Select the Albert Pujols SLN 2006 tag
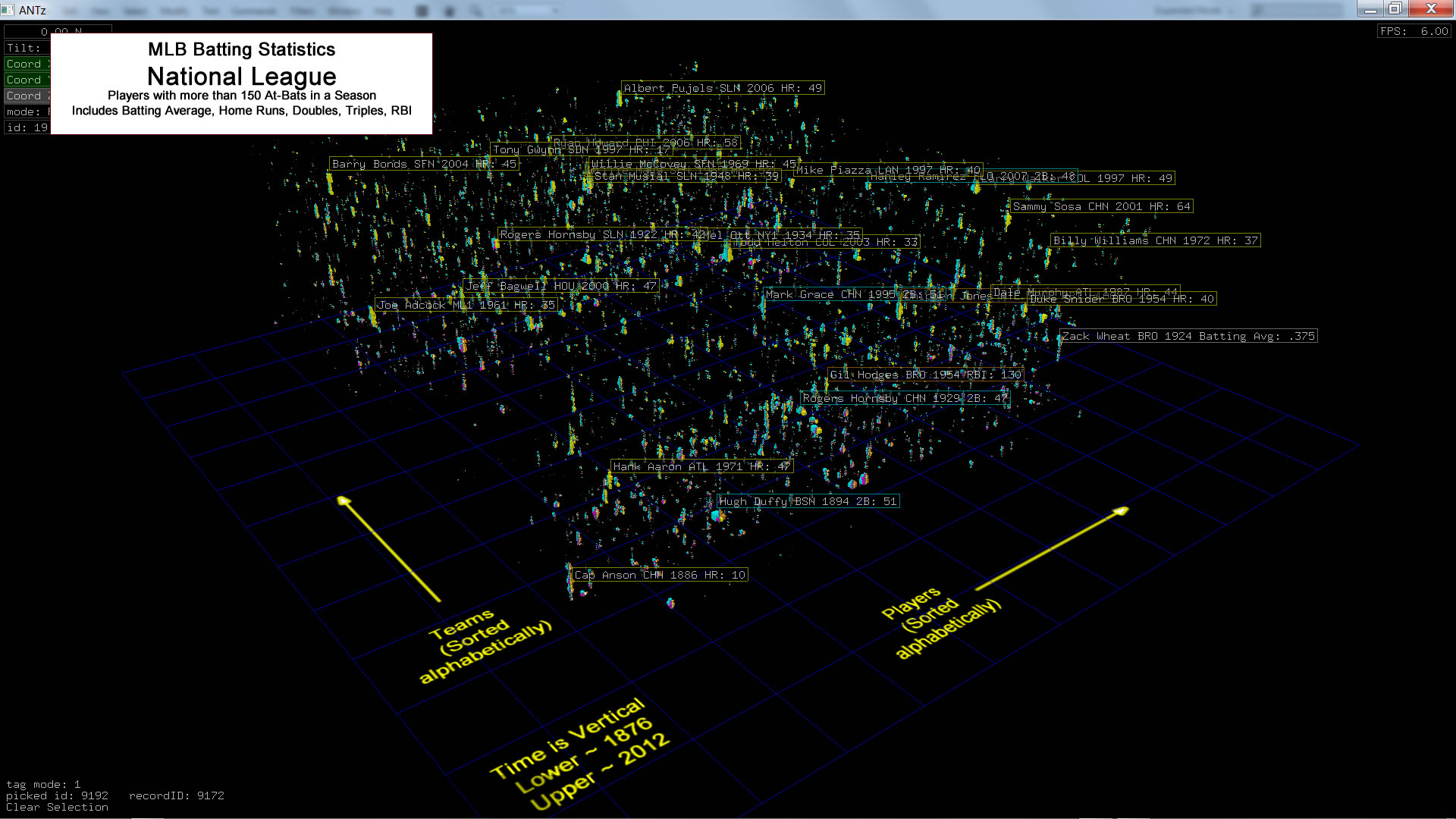Screen dimensions: 1456x819 click(x=722, y=88)
